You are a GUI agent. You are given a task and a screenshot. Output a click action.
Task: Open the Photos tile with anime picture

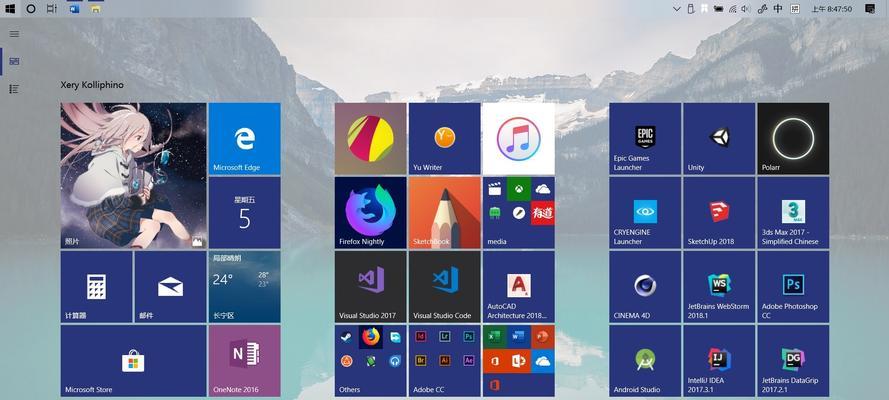(133, 176)
